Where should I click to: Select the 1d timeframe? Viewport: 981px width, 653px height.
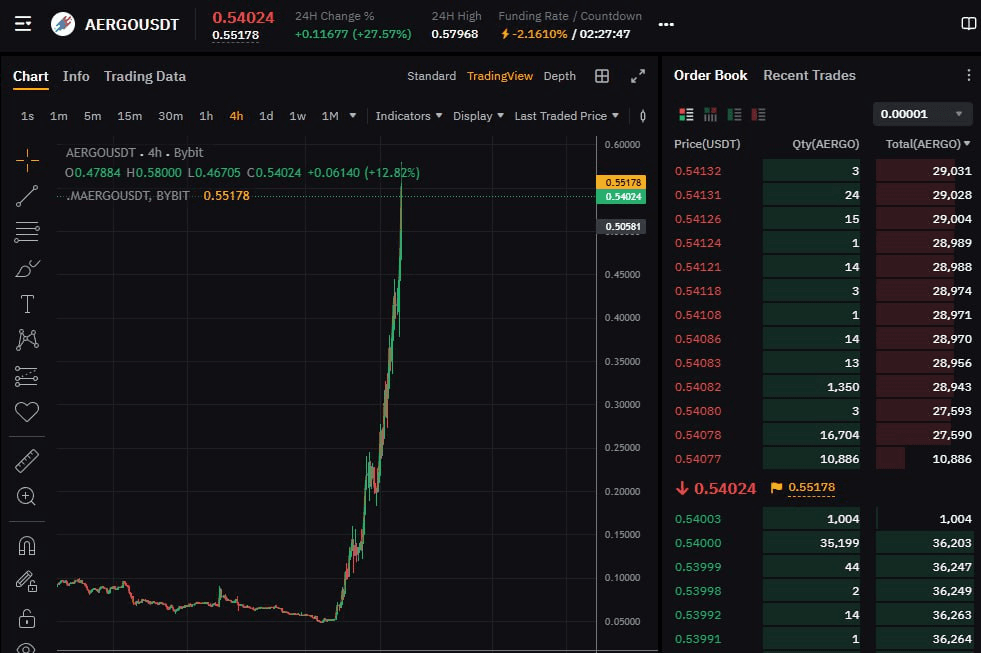[x=266, y=116]
